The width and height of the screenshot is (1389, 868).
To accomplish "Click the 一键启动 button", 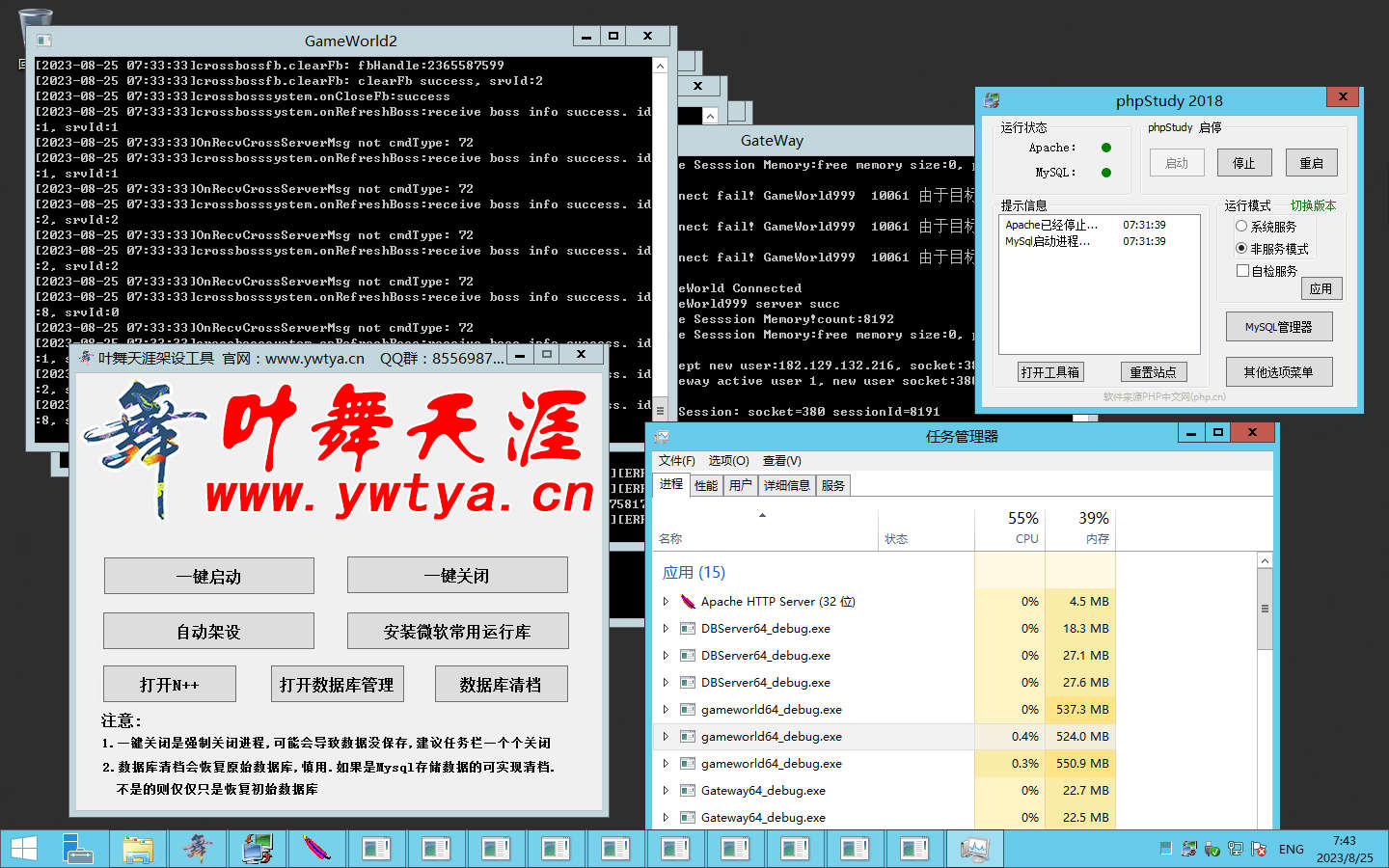I will coord(208,576).
